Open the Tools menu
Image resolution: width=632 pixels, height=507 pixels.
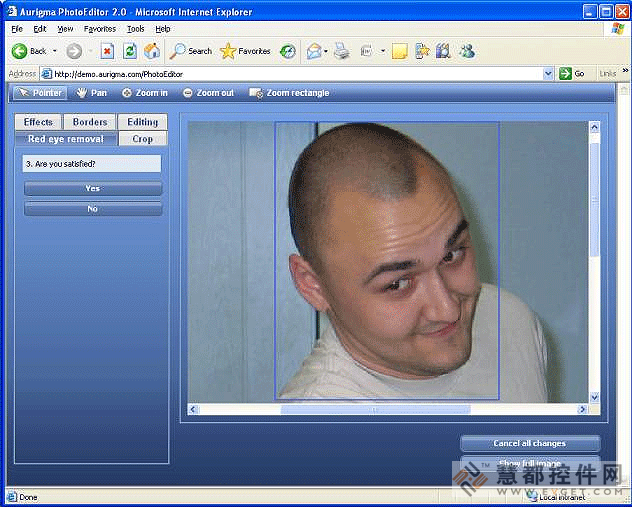(135, 29)
